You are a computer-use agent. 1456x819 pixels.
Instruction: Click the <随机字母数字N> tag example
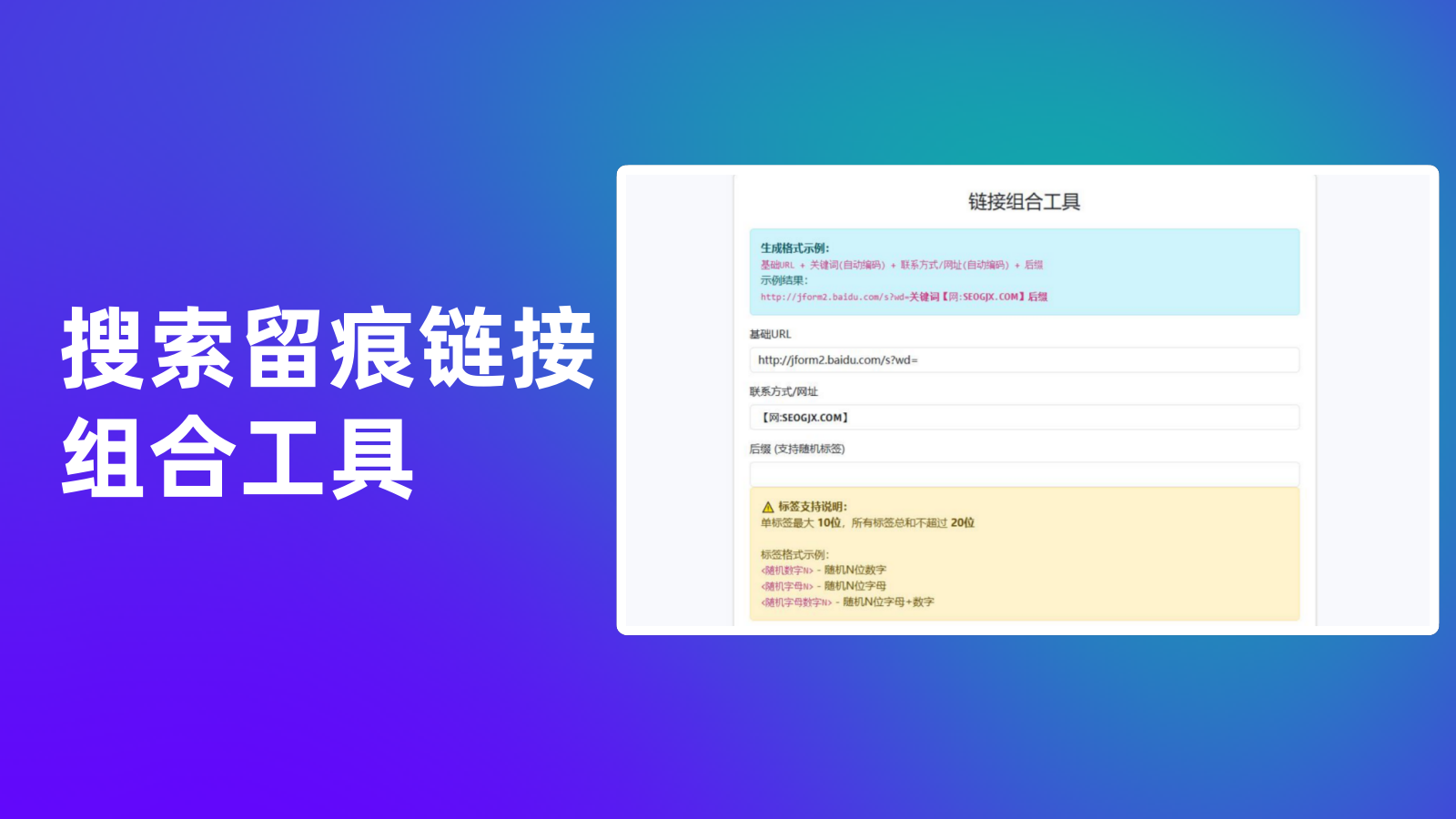click(796, 602)
